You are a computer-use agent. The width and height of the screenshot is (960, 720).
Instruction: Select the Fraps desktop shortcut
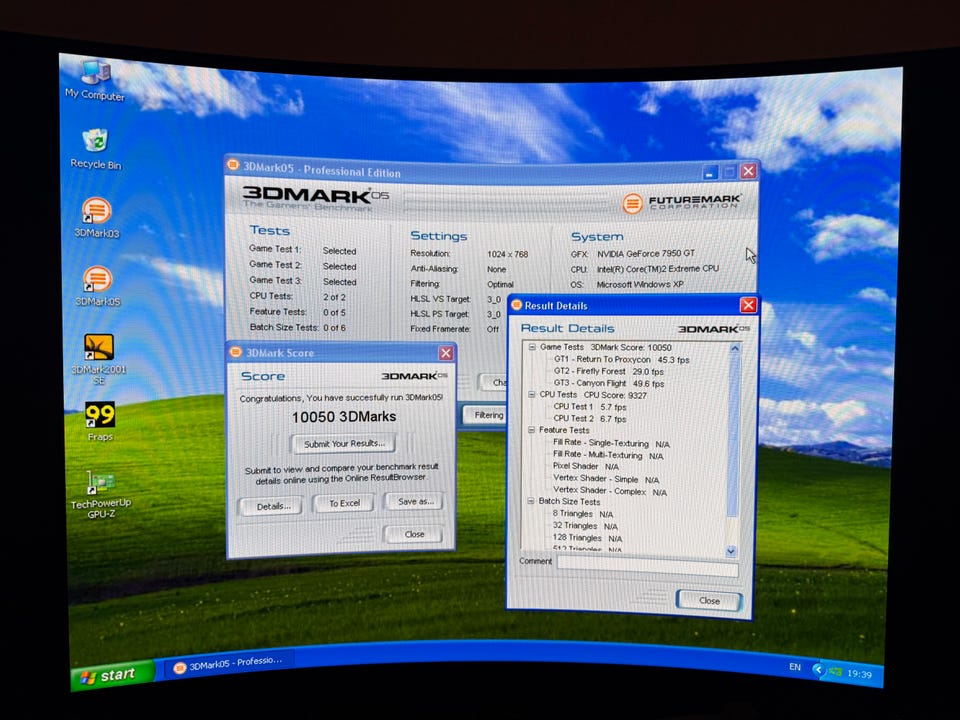coord(100,422)
